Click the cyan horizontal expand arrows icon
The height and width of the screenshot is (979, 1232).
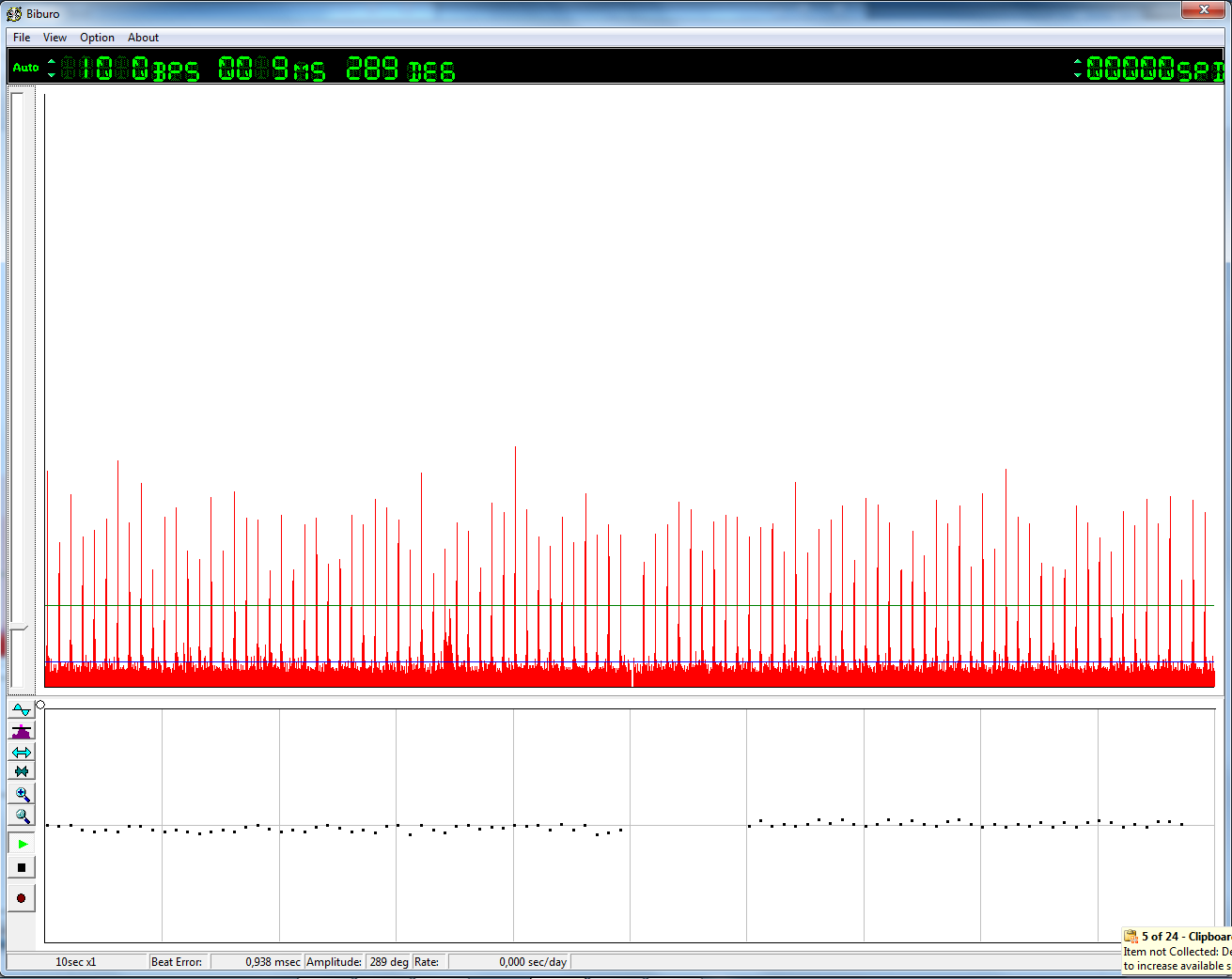[x=22, y=752]
